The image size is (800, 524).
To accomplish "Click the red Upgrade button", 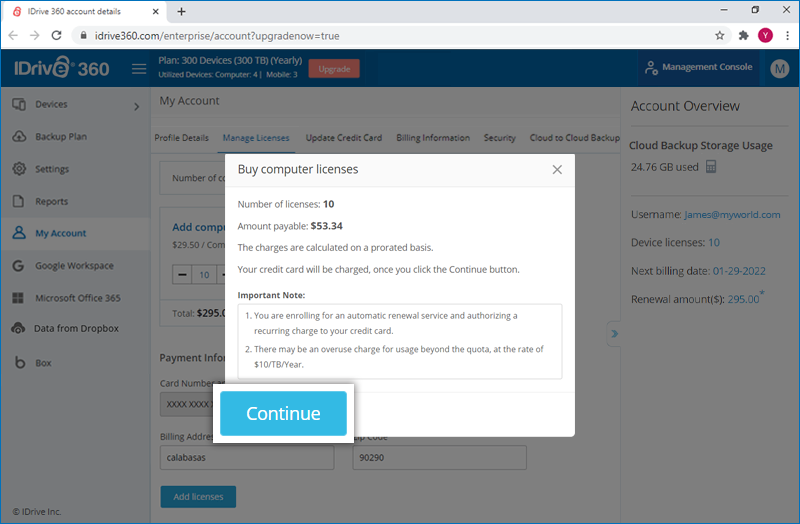I will [334, 69].
